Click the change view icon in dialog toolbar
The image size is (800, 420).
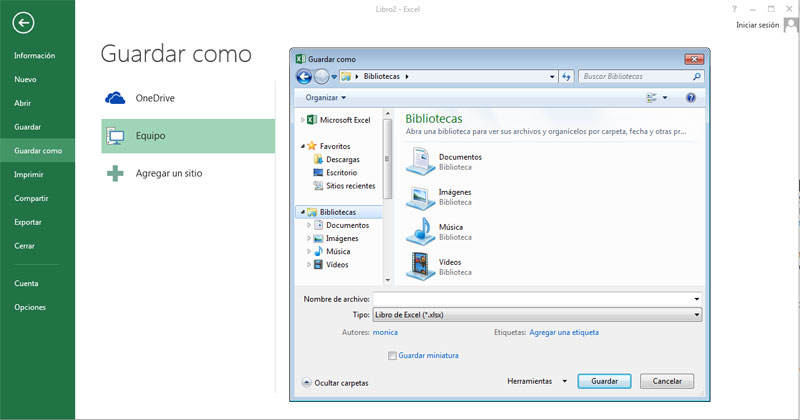coord(652,97)
